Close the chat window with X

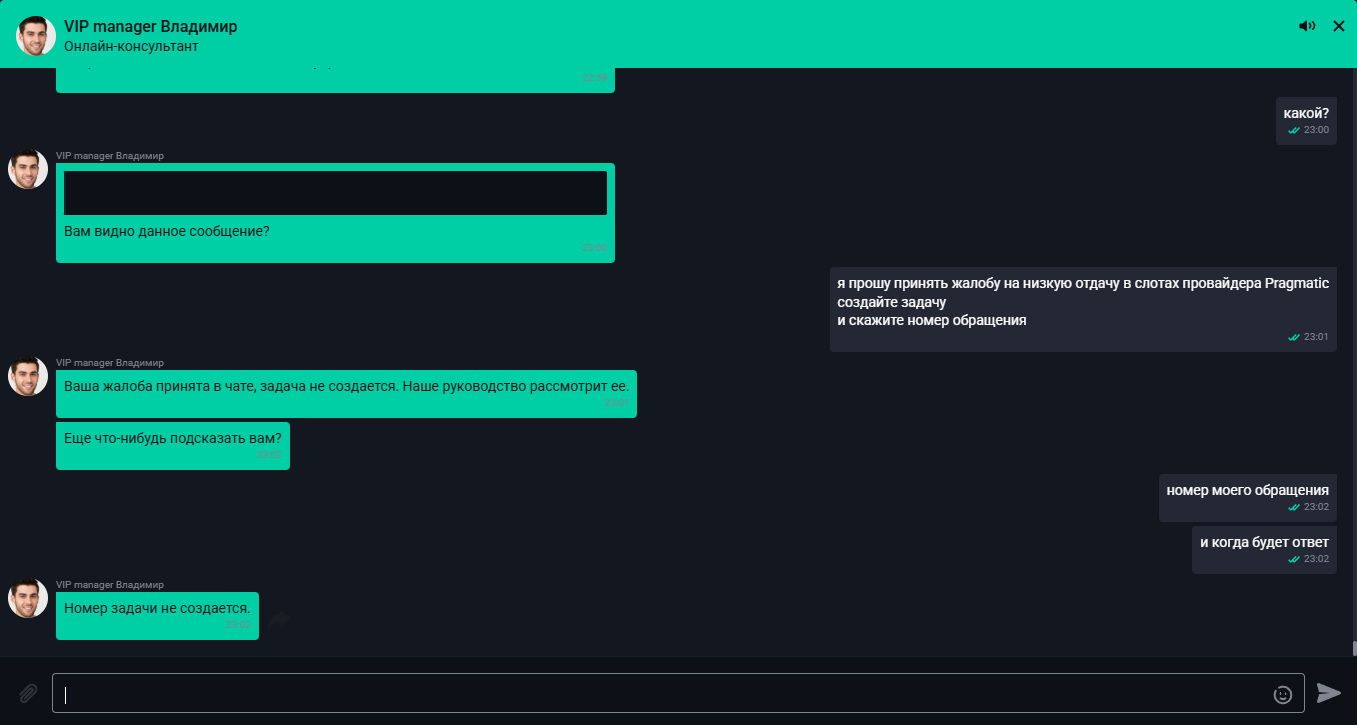1339,27
